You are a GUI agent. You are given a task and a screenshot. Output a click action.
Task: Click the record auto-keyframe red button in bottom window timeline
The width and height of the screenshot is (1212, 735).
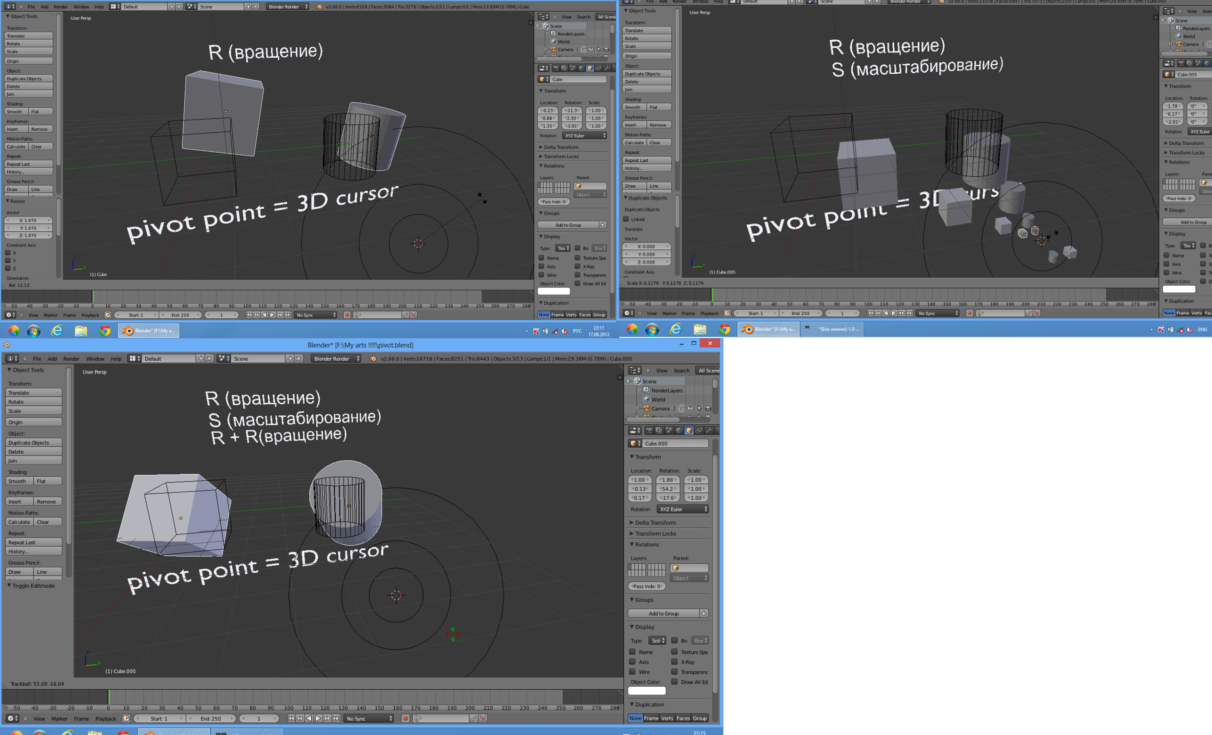coord(405,719)
